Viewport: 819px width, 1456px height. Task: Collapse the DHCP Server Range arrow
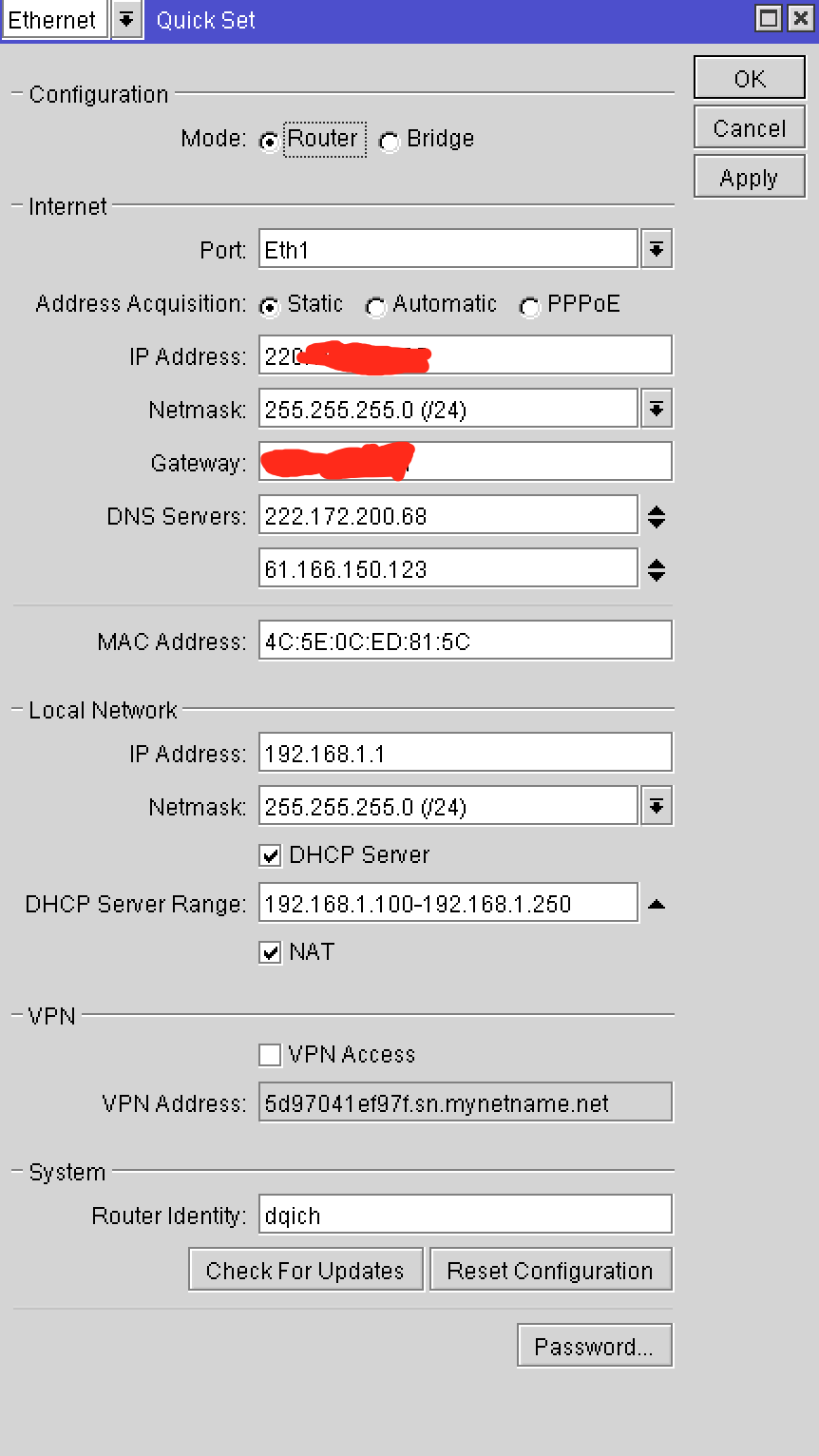tap(657, 905)
